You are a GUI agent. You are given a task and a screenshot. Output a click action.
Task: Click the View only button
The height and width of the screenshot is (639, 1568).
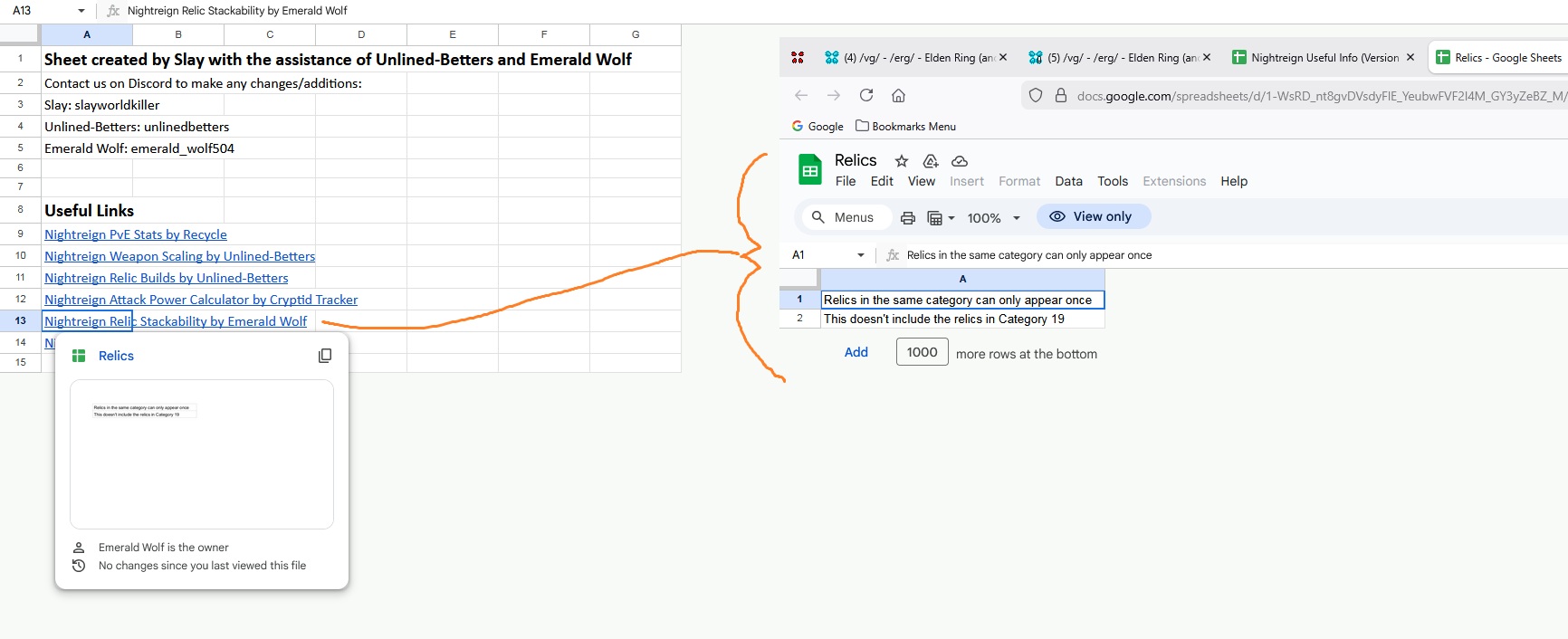[1093, 216]
